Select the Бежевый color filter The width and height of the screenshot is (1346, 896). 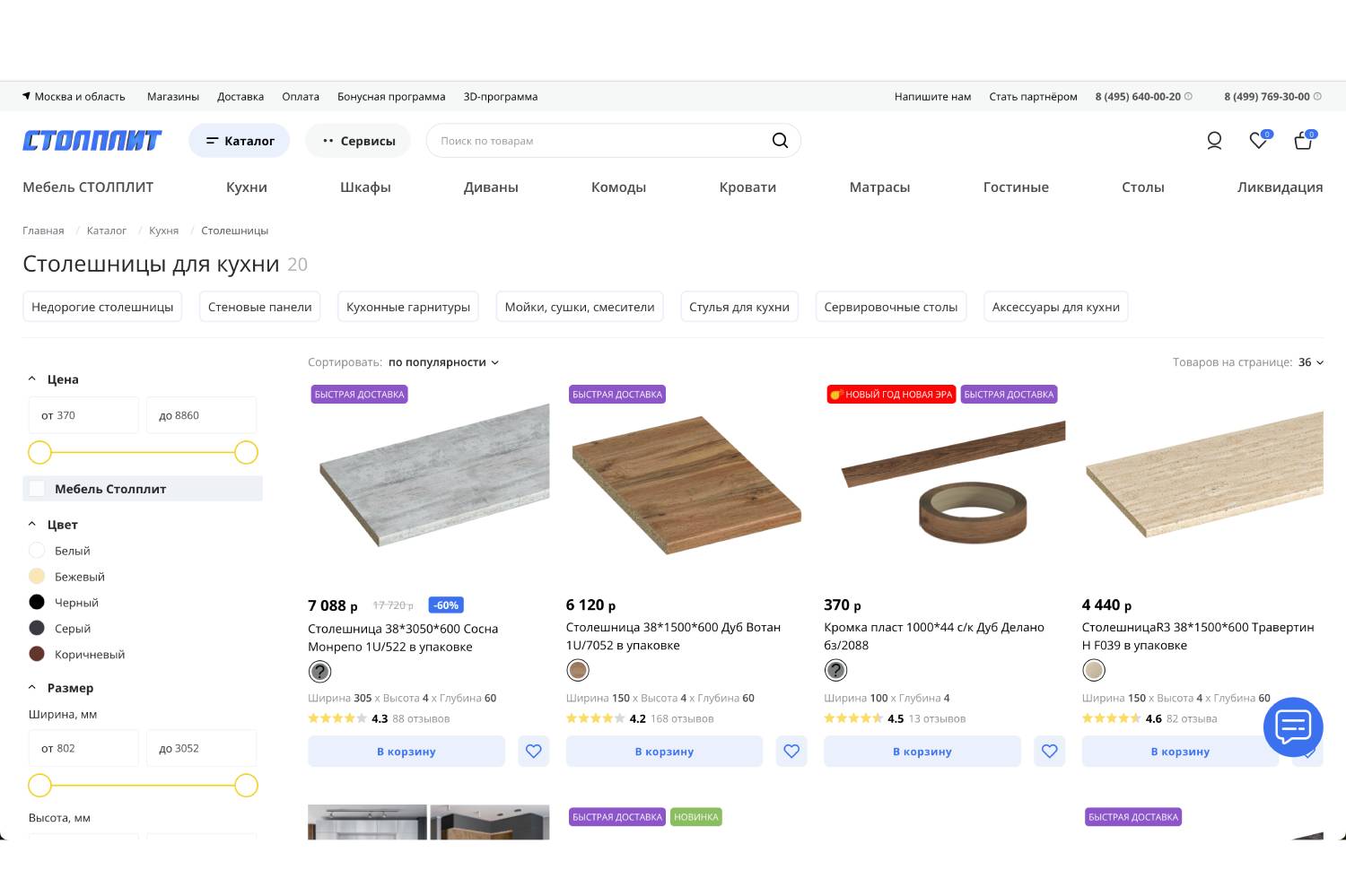click(x=37, y=577)
